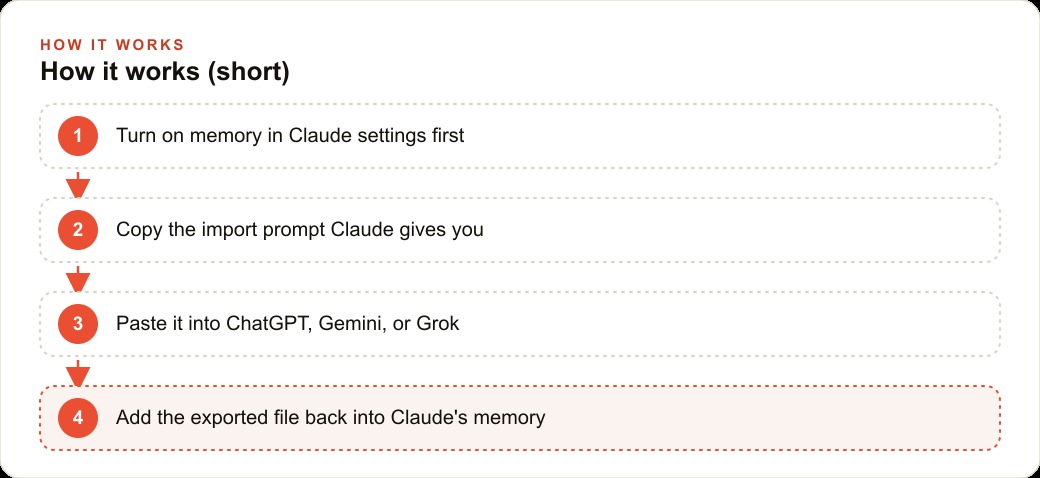This screenshot has height=478, width=1040.
Task: Click the red number 2 circle
Action: click(x=78, y=230)
